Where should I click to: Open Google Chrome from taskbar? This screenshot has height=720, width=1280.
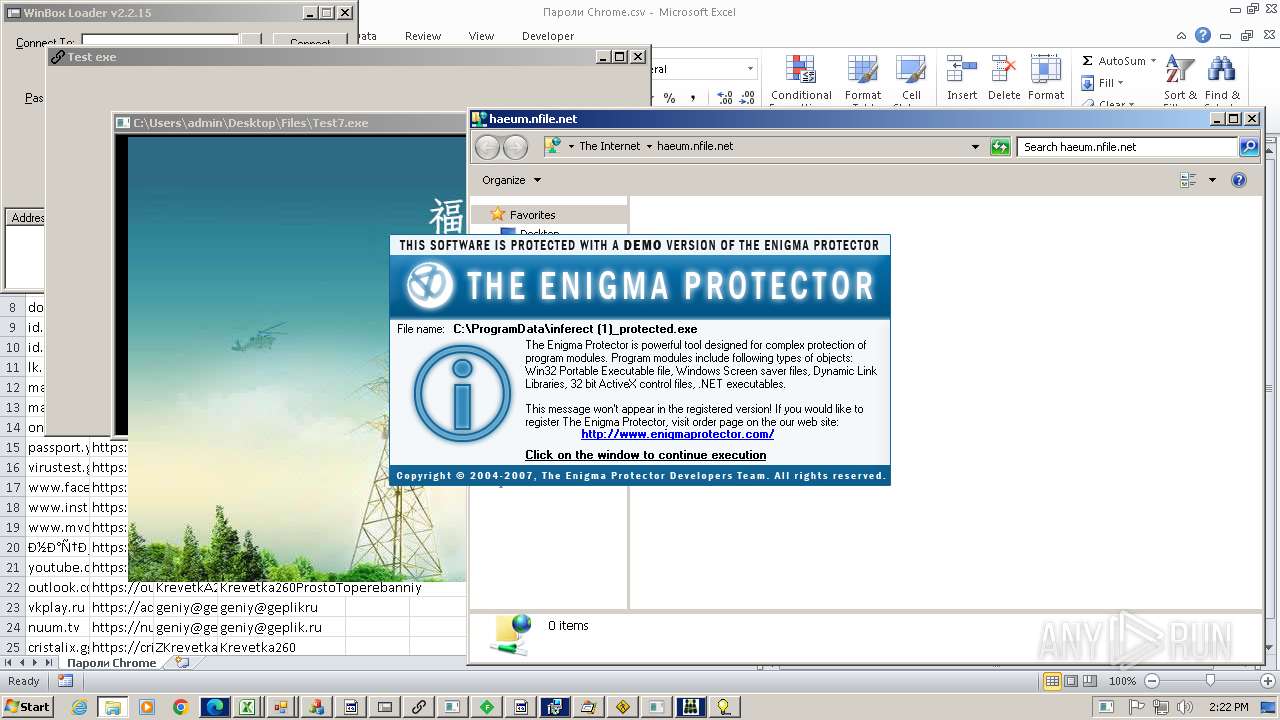pyautogui.click(x=180, y=707)
